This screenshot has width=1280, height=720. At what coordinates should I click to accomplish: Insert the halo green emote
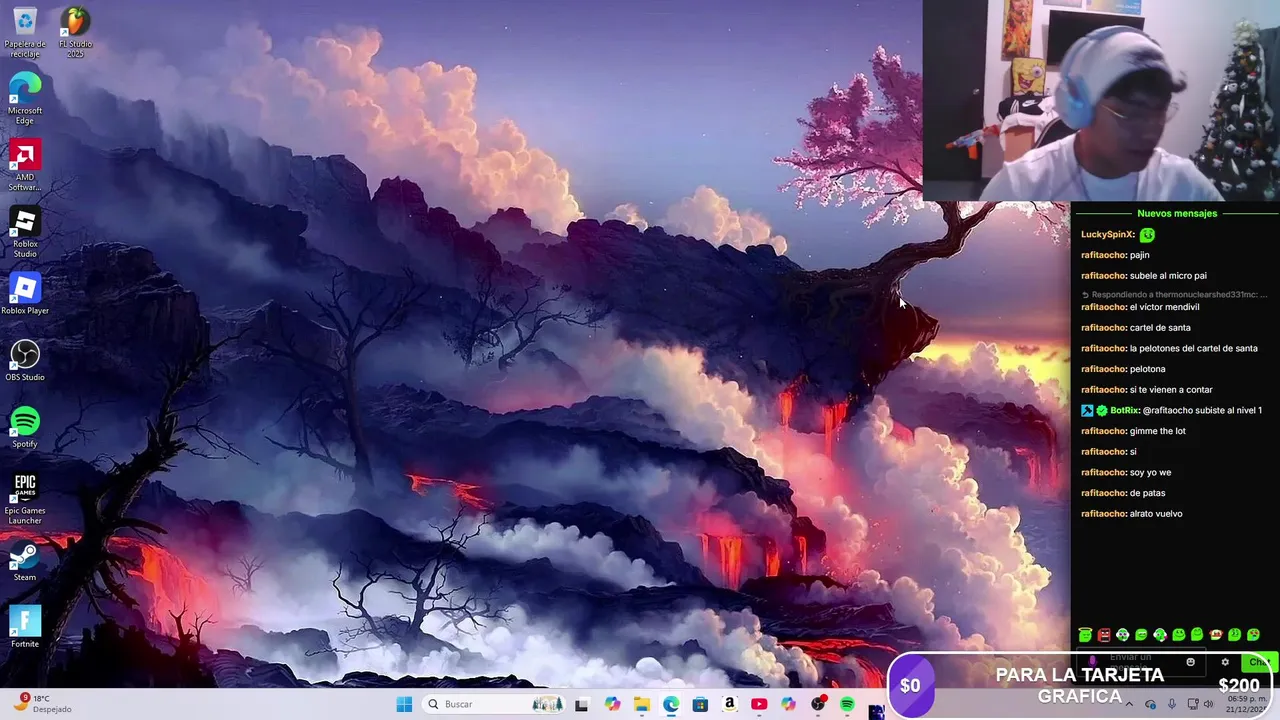(1085, 634)
